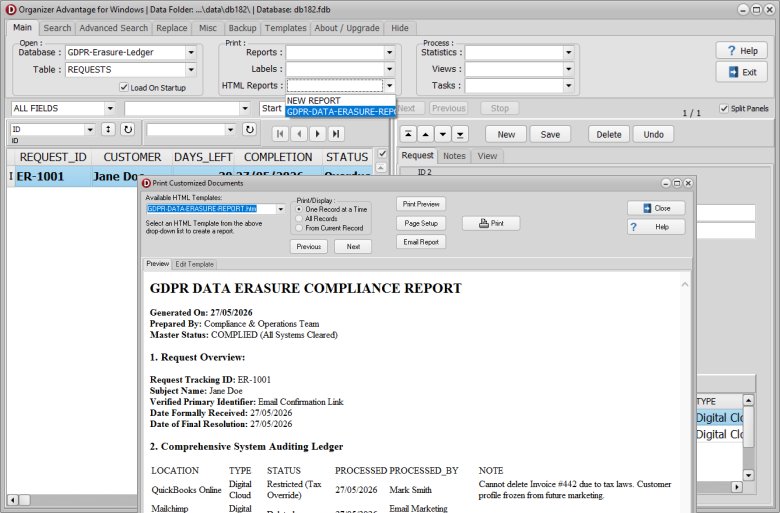780x513 pixels.
Task: Open Help in the Print Customized Documents dialog
Action: (656, 227)
